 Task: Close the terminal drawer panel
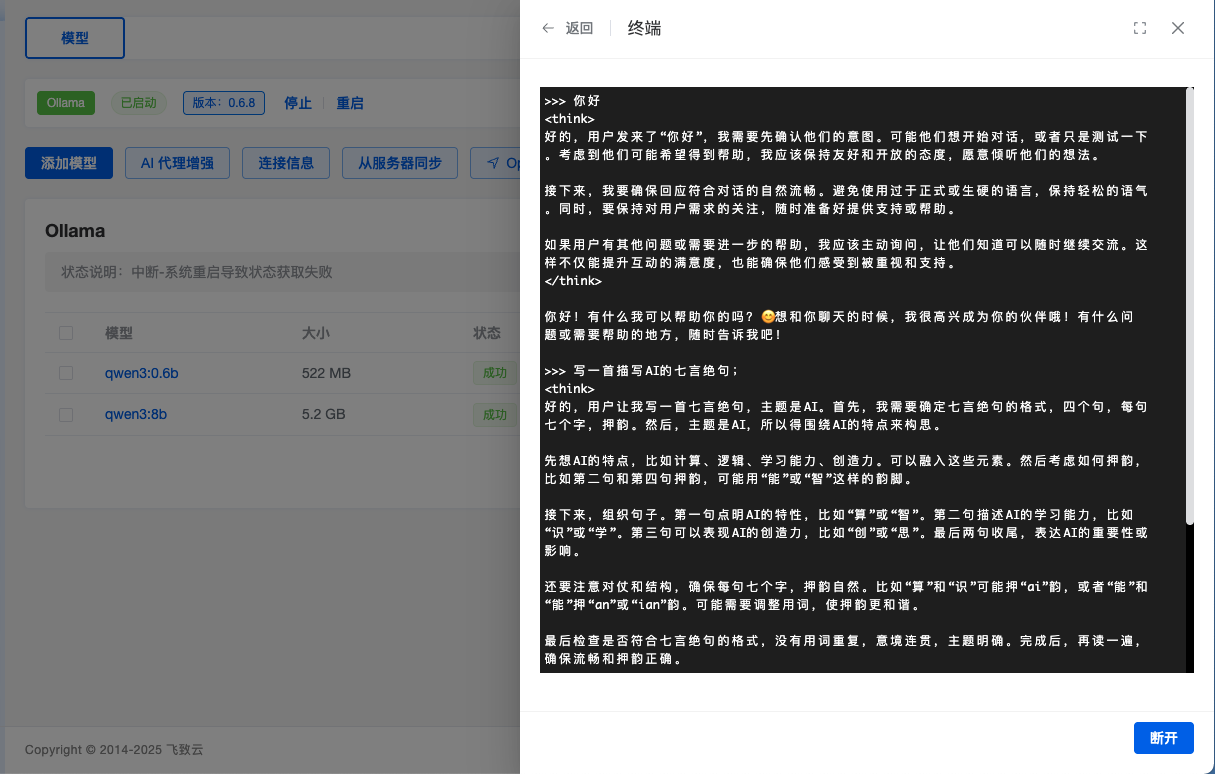click(1178, 28)
